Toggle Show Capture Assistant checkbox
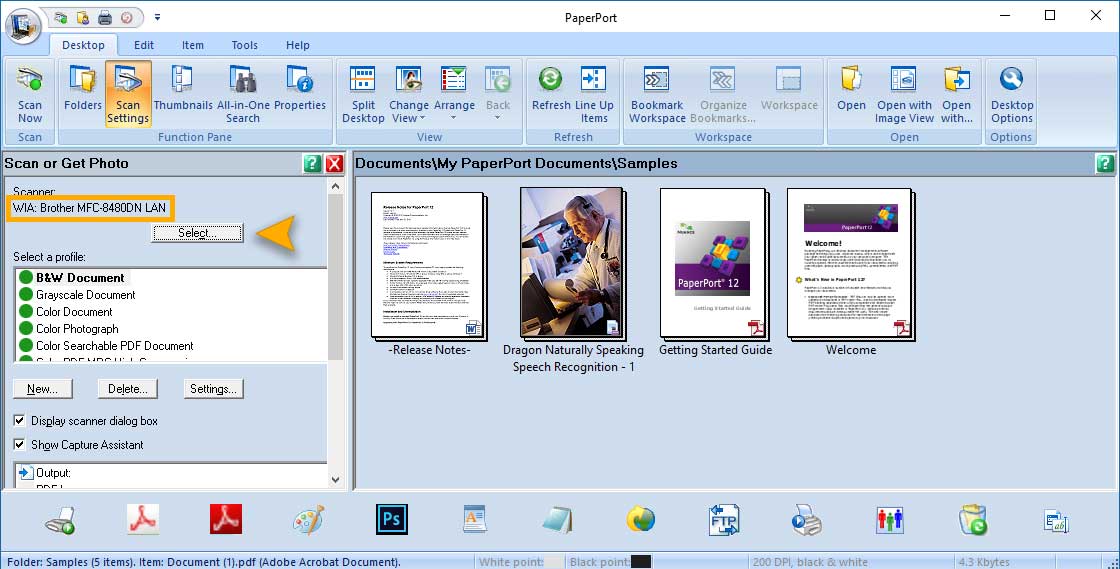The width and height of the screenshot is (1120, 569). pos(19,444)
